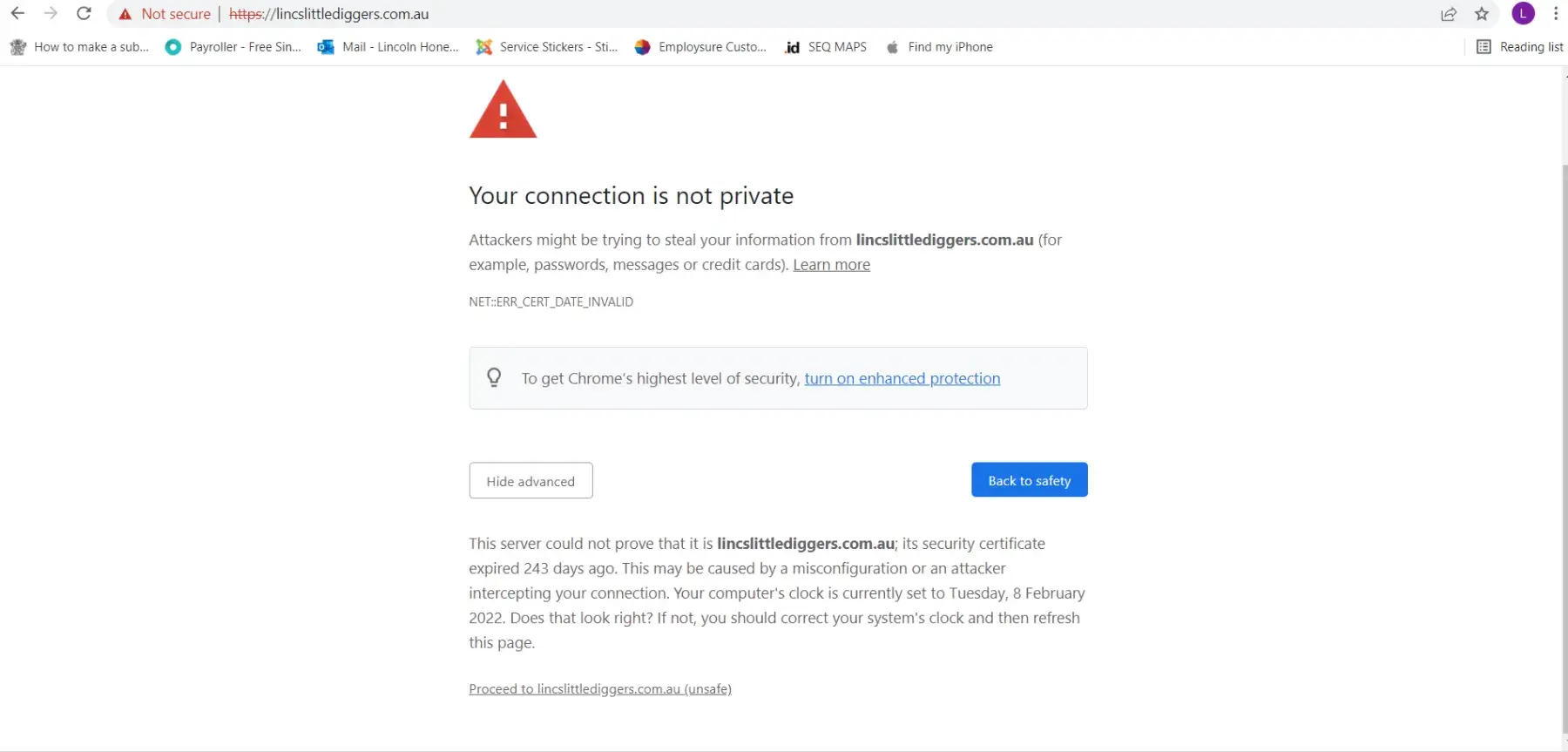Open the Reading list panel
This screenshot has height=752, width=1568.
coord(1520,47)
